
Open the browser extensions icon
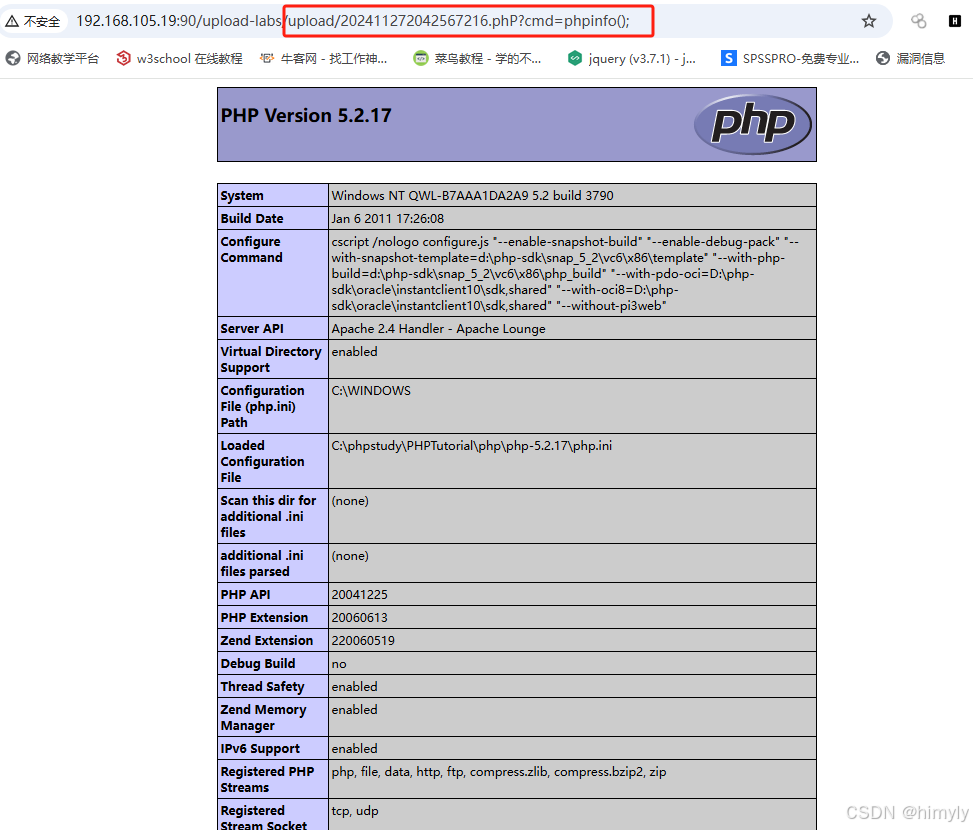coord(918,21)
